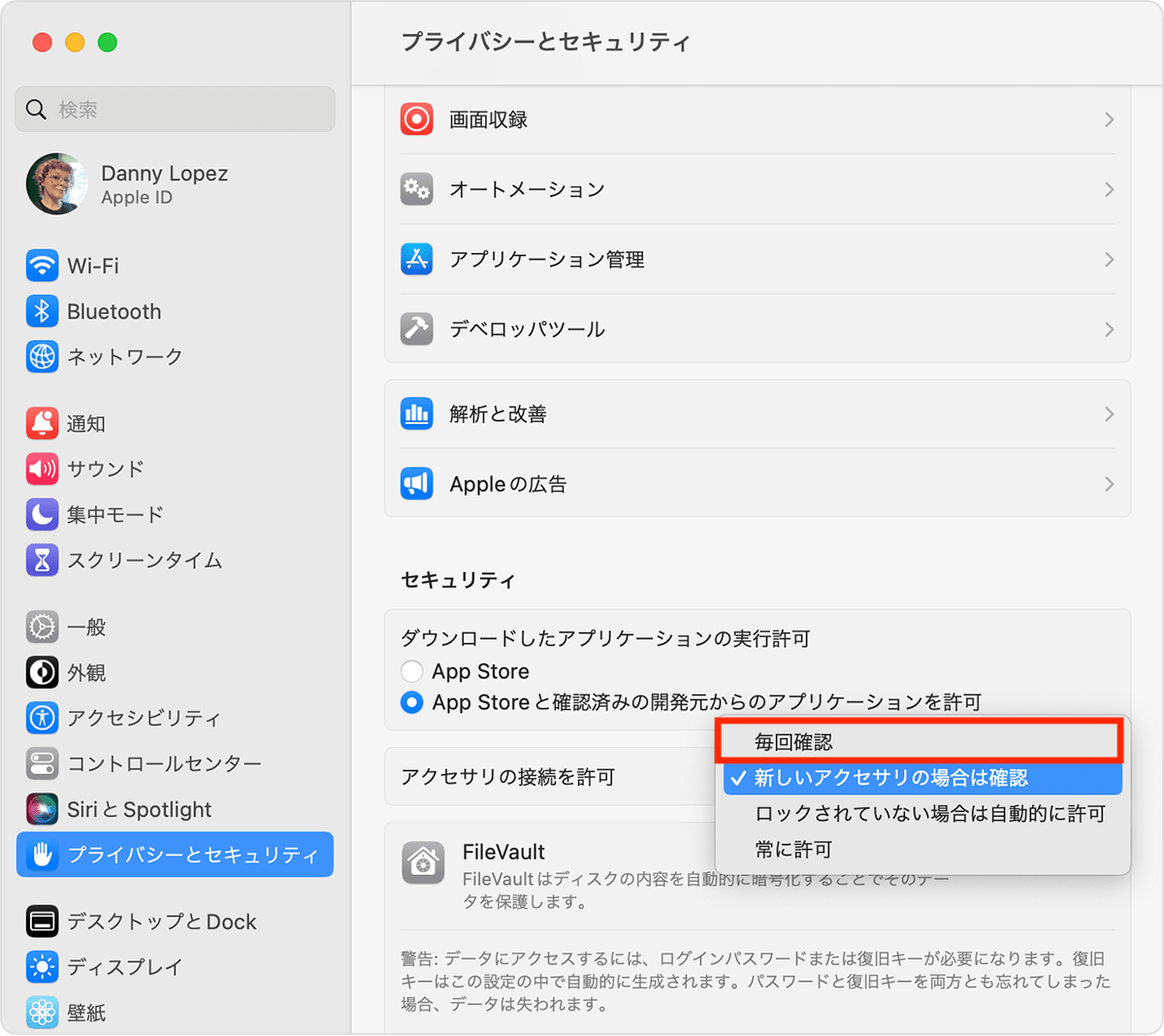Open スクリーンタイム hourglass icon
Viewport: 1164px width, 1036px height.
tap(42, 560)
